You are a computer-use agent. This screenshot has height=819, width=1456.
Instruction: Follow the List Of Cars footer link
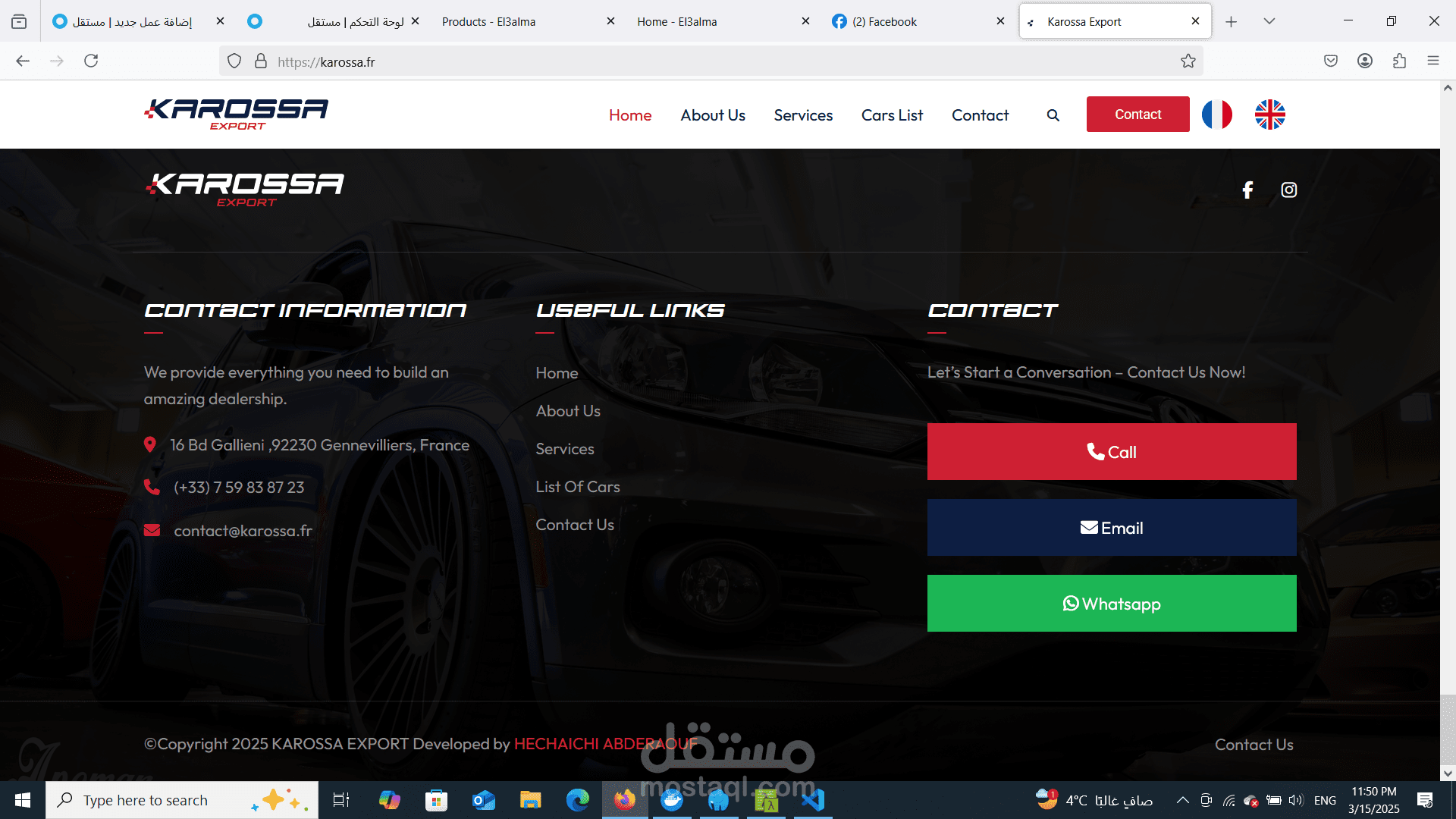(x=577, y=487)
